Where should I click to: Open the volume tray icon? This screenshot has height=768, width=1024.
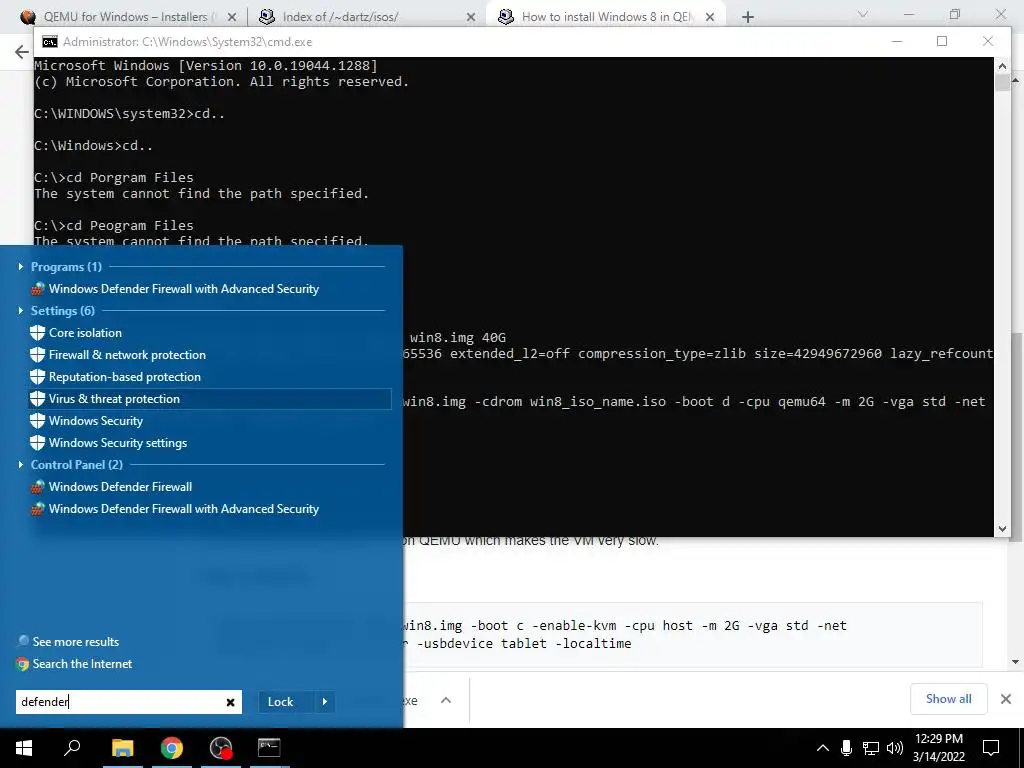895,748
